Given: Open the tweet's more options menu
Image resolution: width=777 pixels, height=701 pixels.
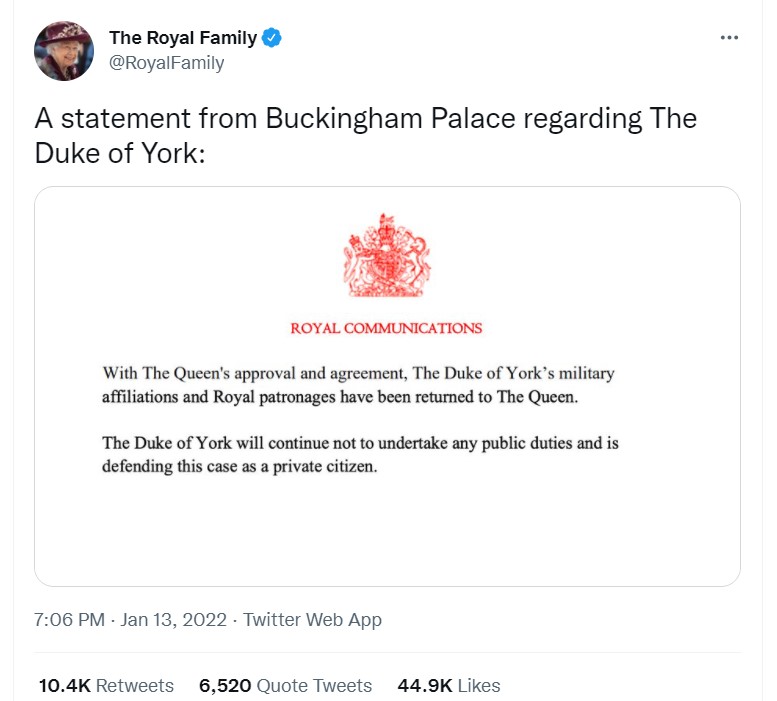Looking at the screenshot, I should 729,38.
